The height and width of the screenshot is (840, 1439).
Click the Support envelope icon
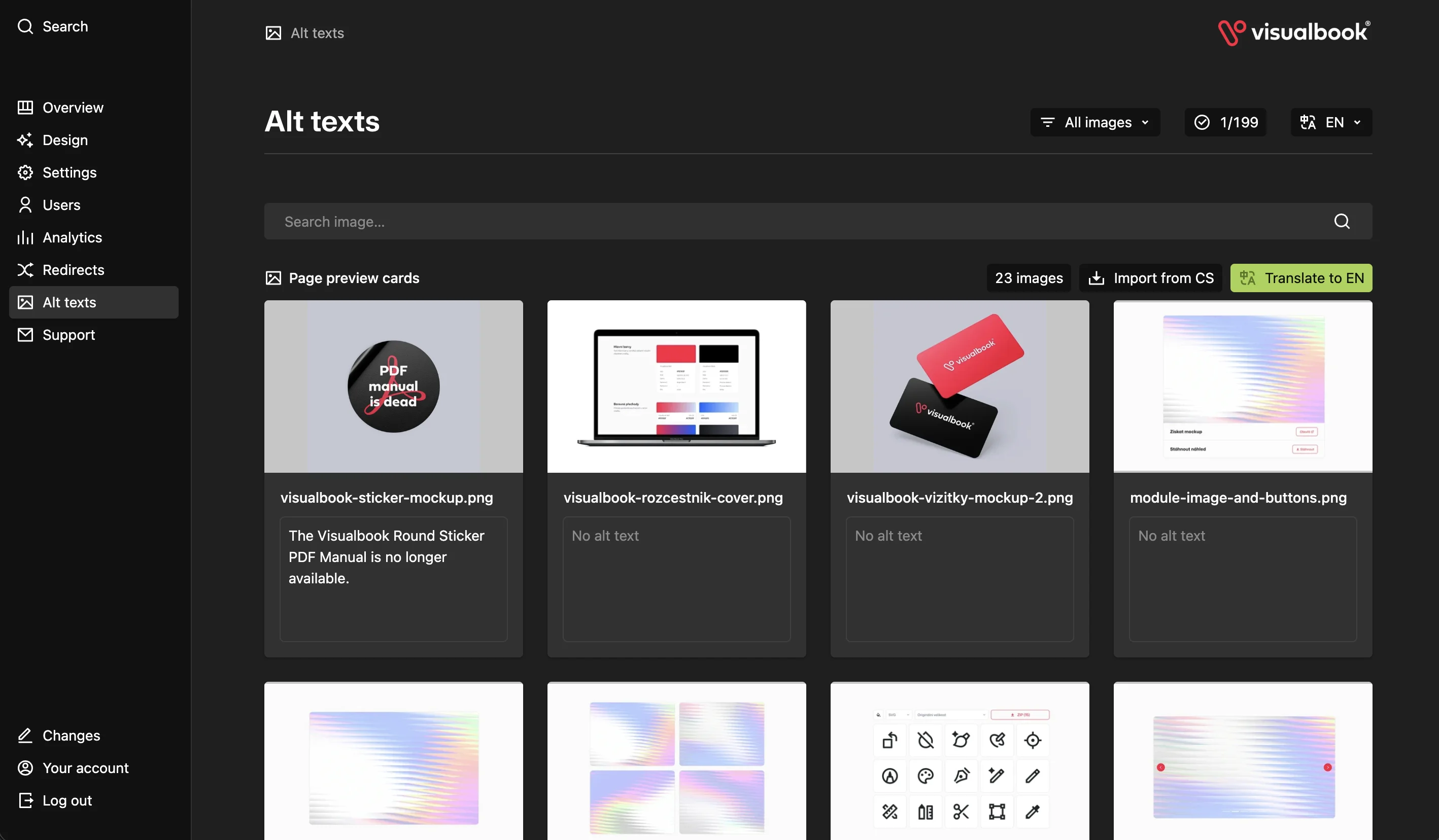pyautogui.click(x=25, y=335)
